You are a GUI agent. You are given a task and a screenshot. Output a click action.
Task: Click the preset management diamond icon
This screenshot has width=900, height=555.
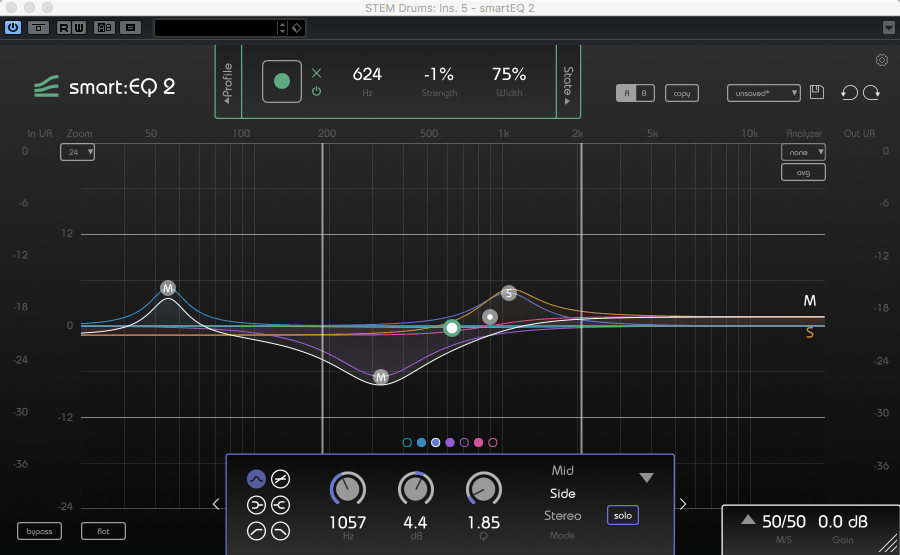click(x=297, y=28)
